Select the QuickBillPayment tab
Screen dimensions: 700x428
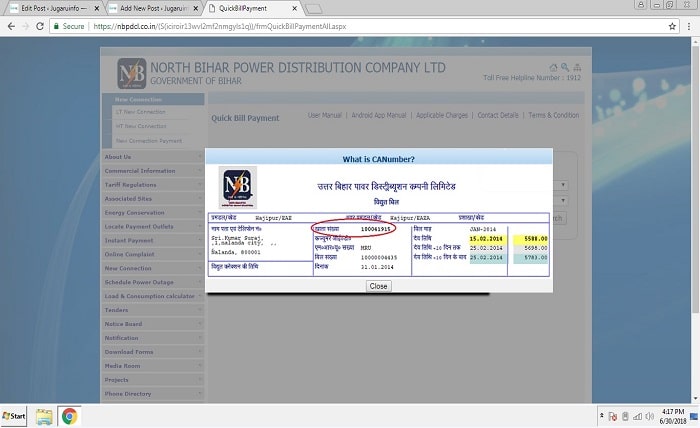(x=252, y=8)
